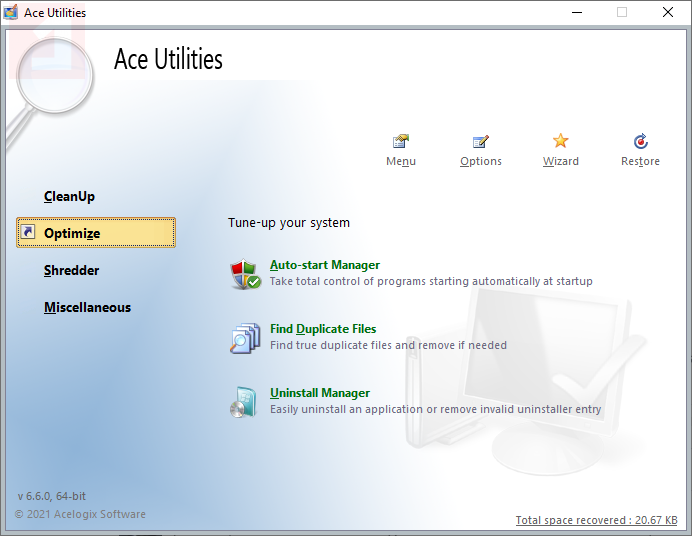692x536 pixels.
Task: Open the Auto-start Manager link
Action: tap(325, 265)
